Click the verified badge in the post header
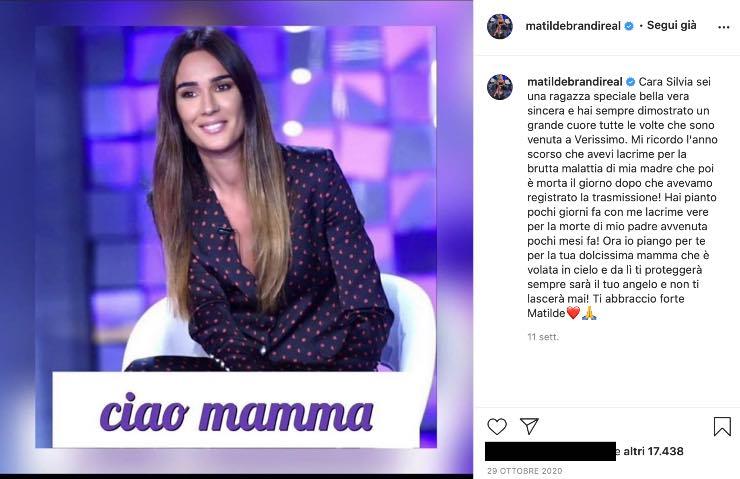 click(629, 26)
